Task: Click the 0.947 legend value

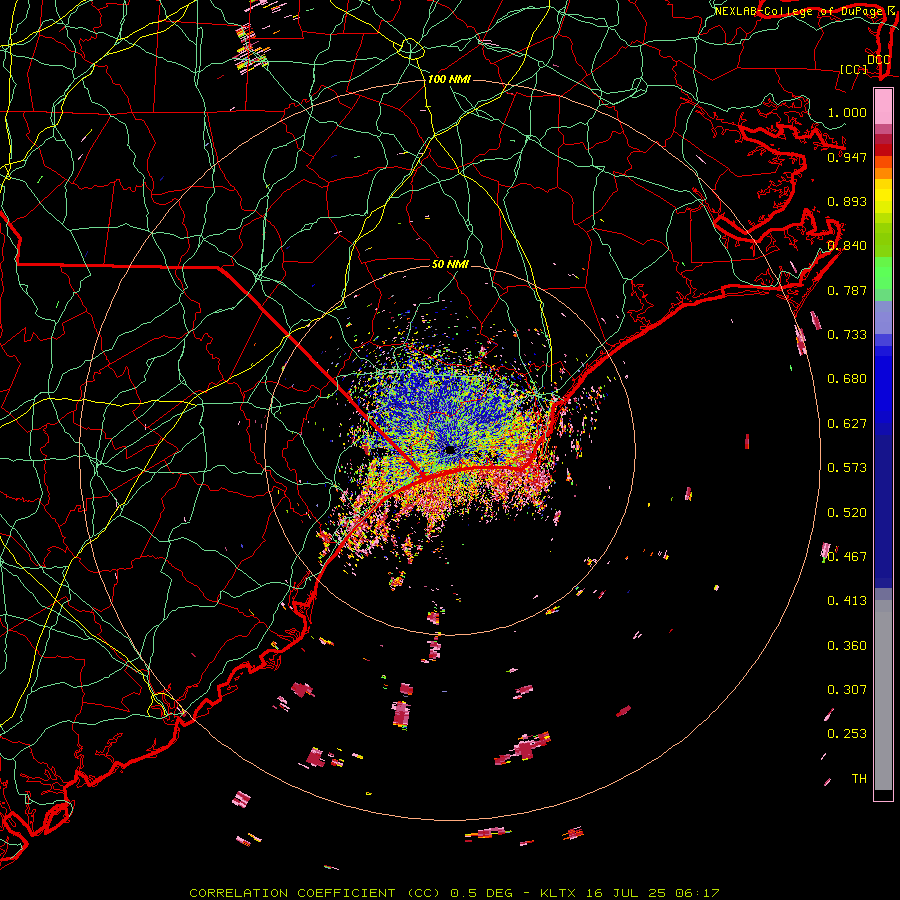Action: pos(847,157)
